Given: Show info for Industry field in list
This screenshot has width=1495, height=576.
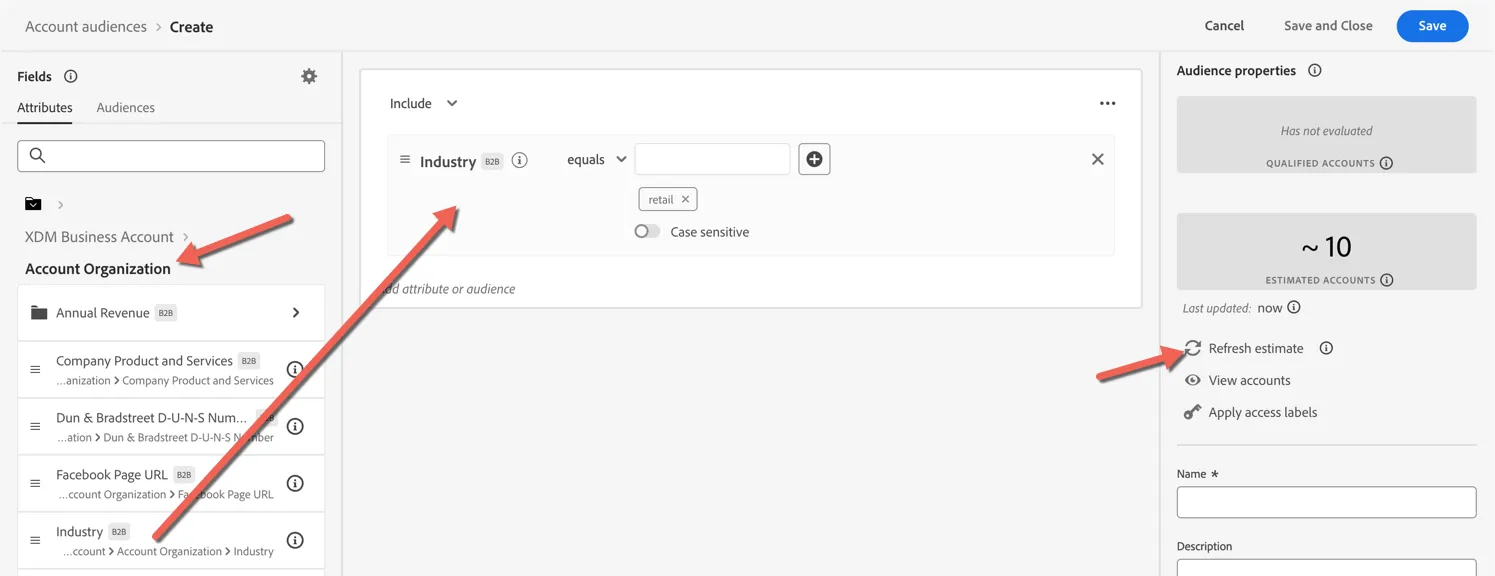Looking at the screenshot, I should (x=295, y=541).
